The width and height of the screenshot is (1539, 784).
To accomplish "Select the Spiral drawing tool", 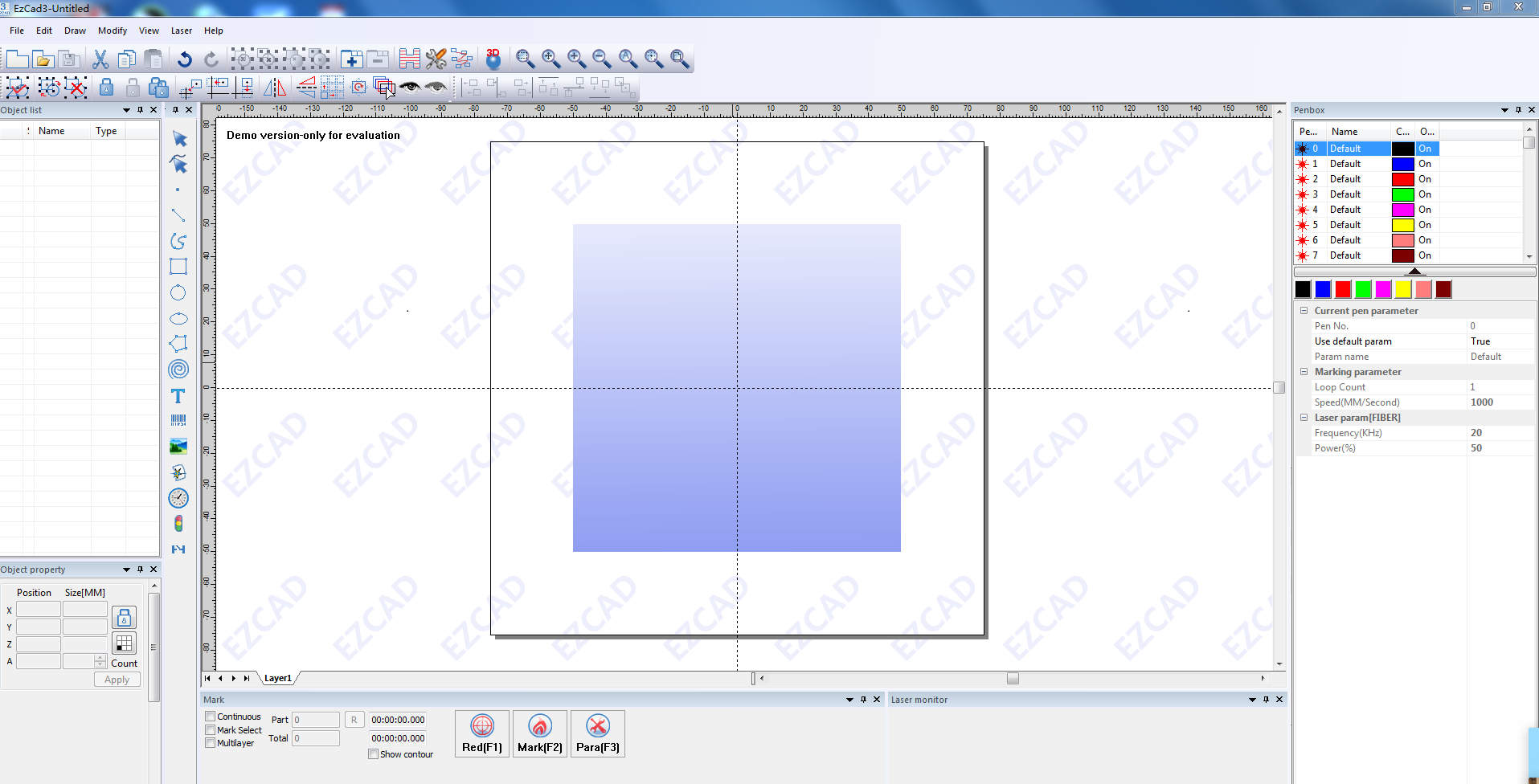I will coord(178,369).
